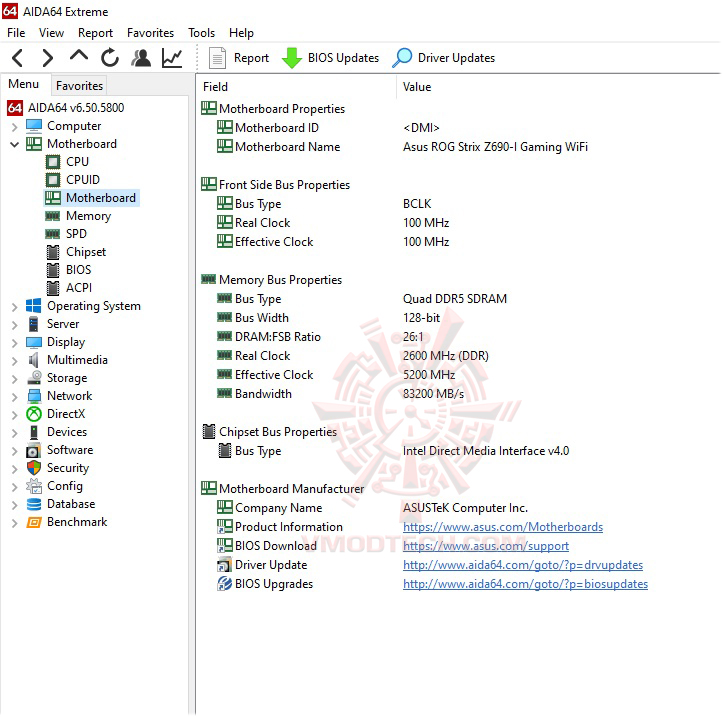Select the highlighted Motherboard sub-item
Image resolution: width=723 pixels, height=717 pixels.
click(92, 198)
